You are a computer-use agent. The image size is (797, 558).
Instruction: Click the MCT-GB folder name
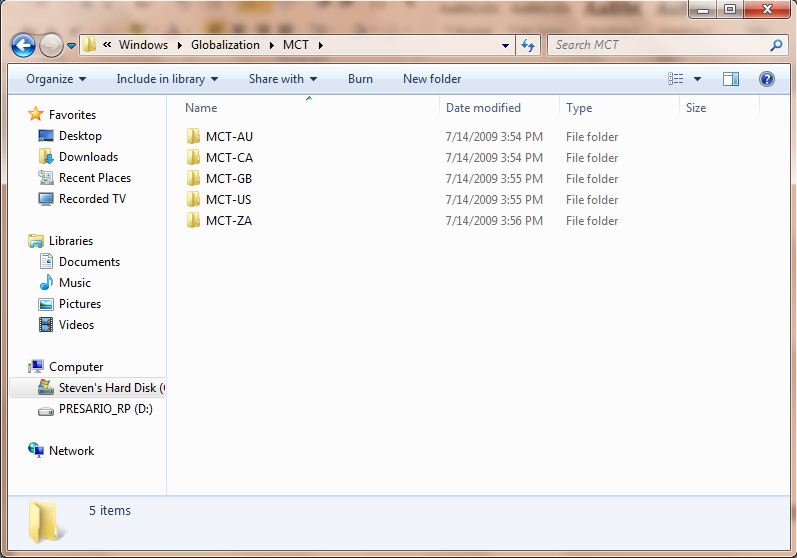229,178
